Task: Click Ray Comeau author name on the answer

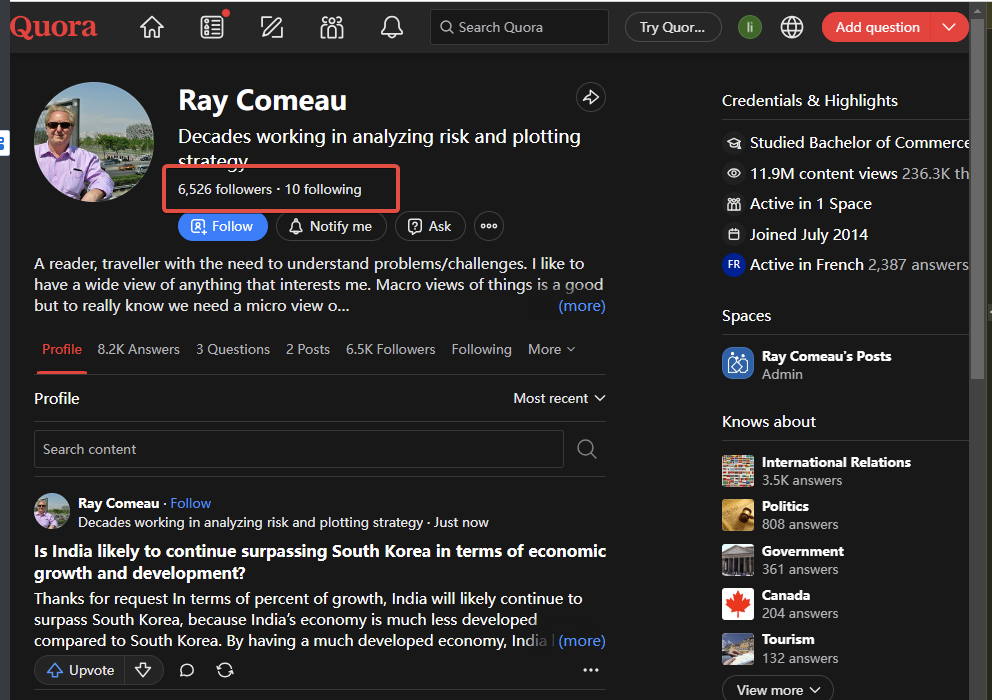Action: coord(118,503)
